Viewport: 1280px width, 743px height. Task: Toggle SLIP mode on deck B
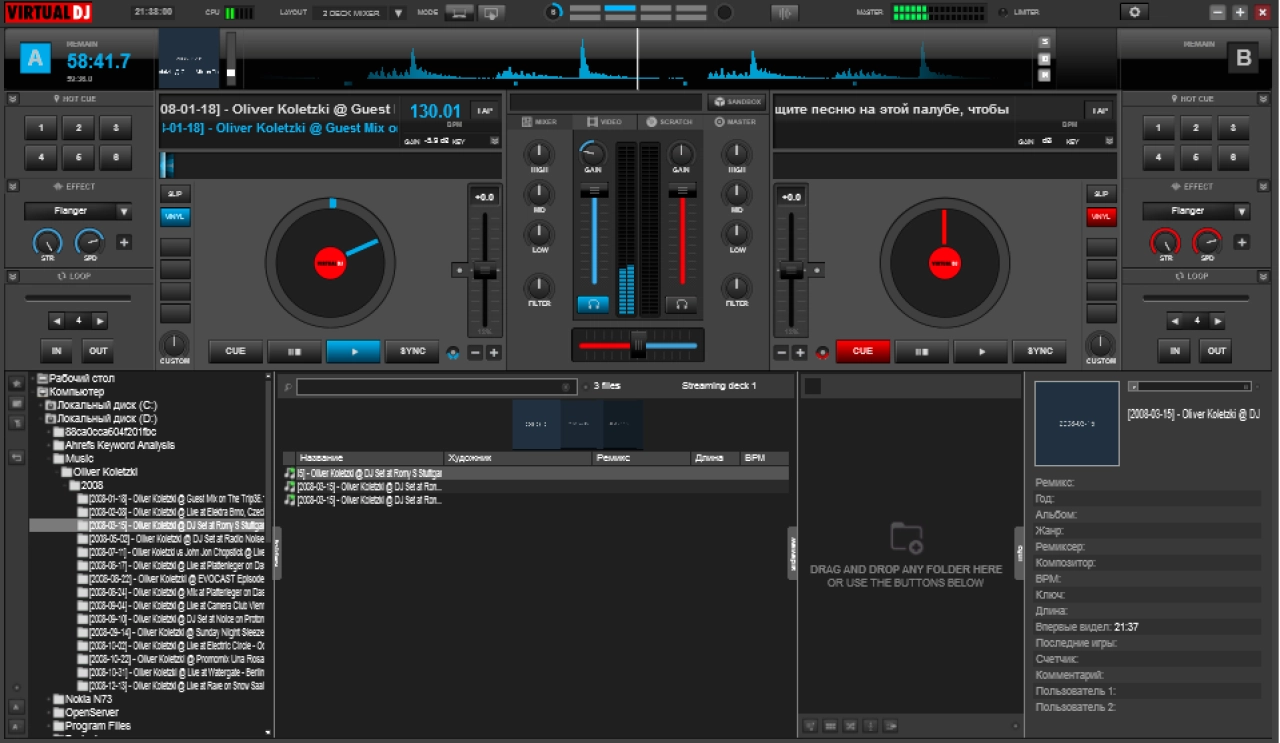1101,193
